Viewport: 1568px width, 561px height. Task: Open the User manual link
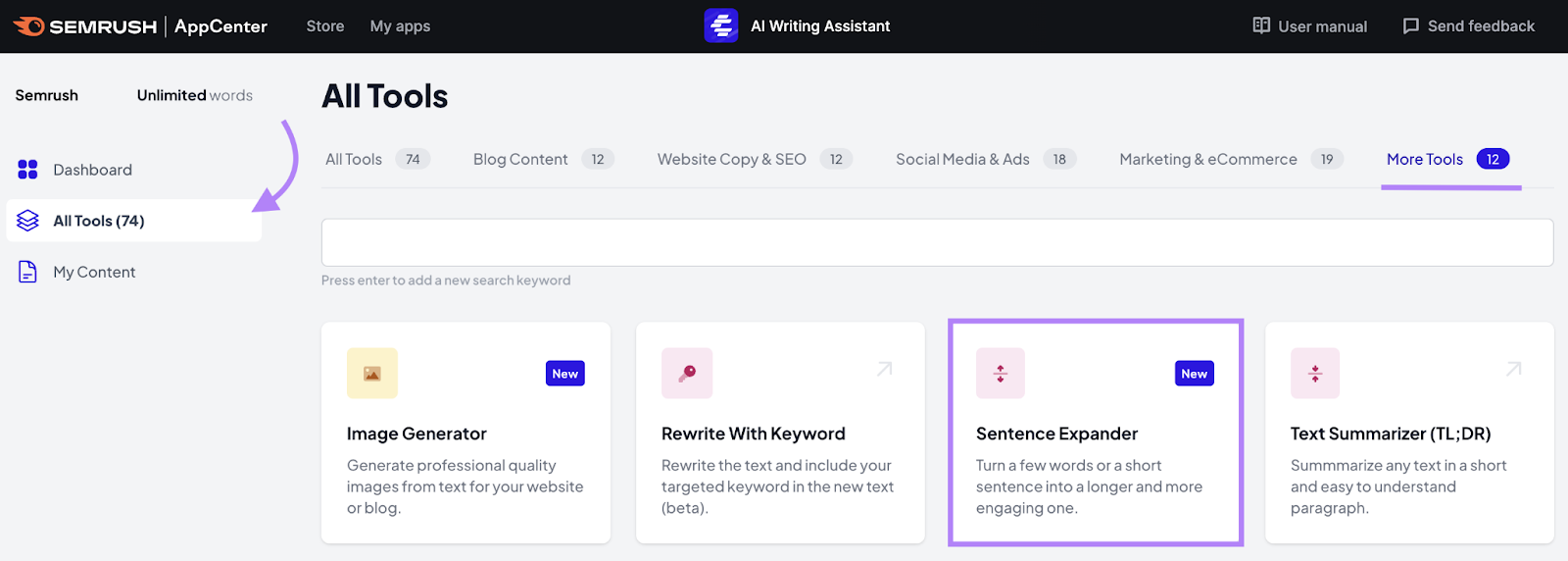1322,26
